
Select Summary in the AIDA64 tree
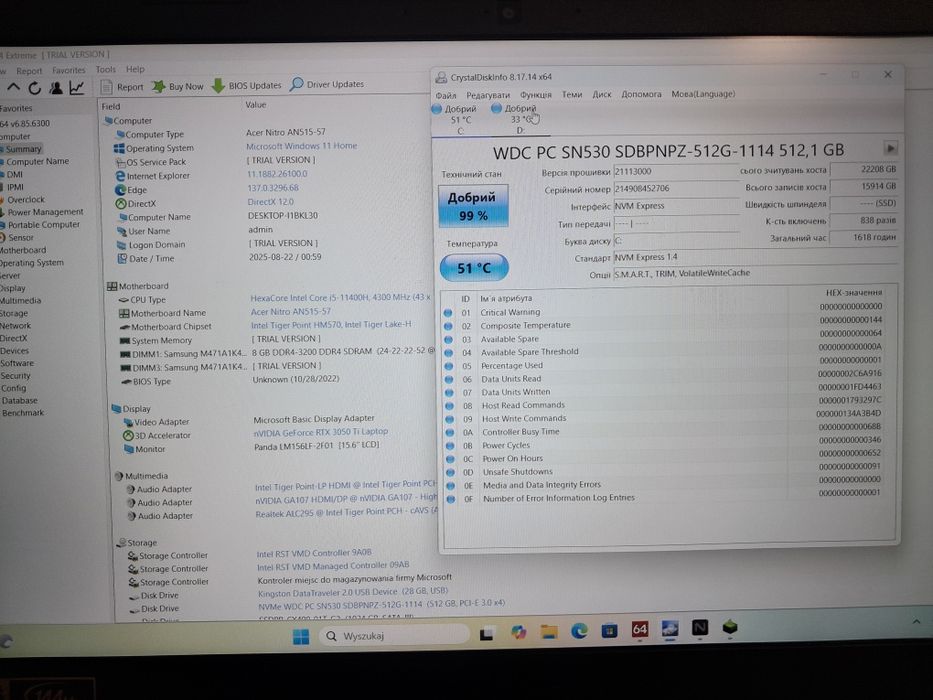tap(23, 149)
